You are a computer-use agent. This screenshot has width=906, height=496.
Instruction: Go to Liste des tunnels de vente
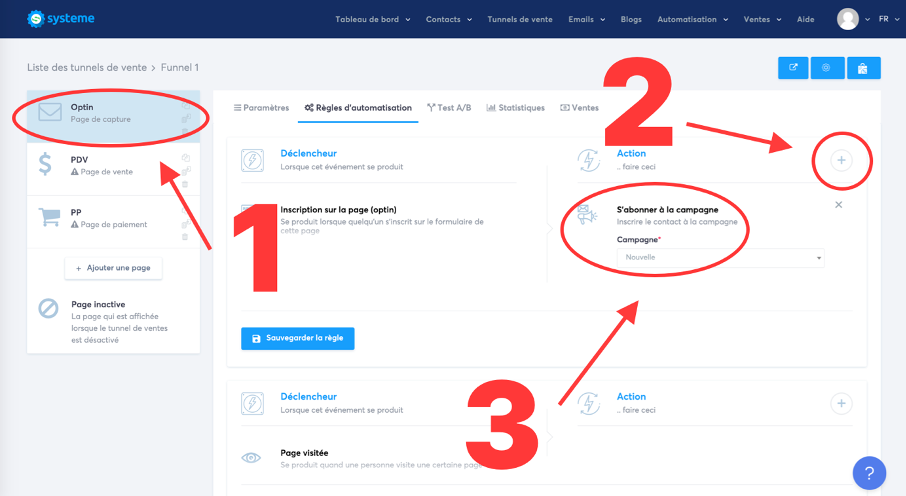tap(87, 68)
